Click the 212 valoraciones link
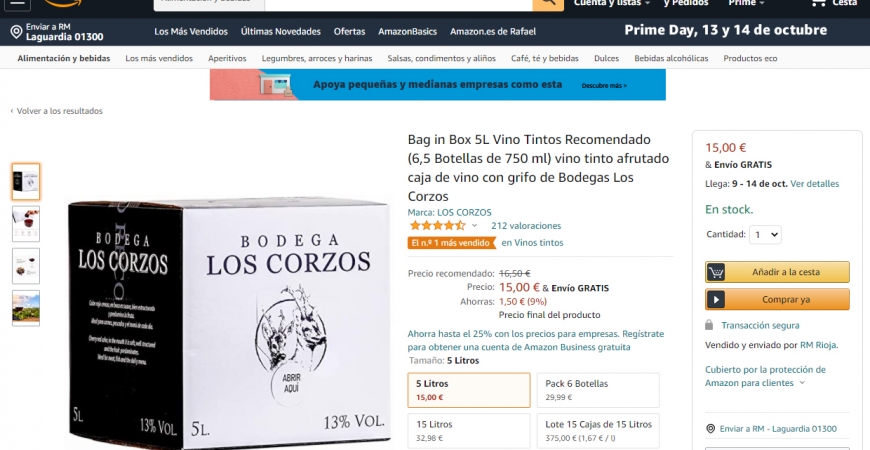 [526, 226]
